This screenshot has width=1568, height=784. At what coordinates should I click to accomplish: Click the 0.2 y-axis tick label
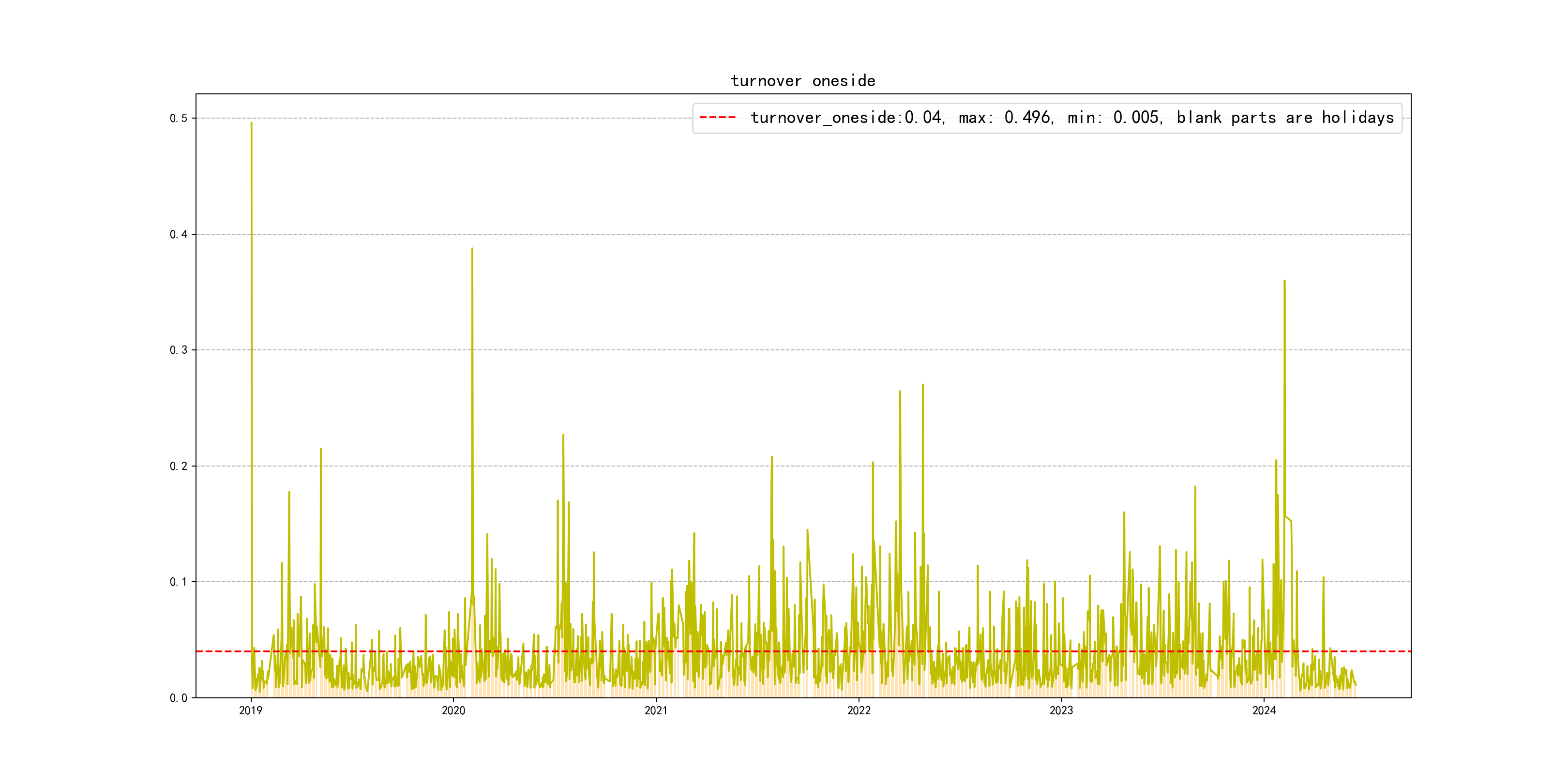click(179, 466)
